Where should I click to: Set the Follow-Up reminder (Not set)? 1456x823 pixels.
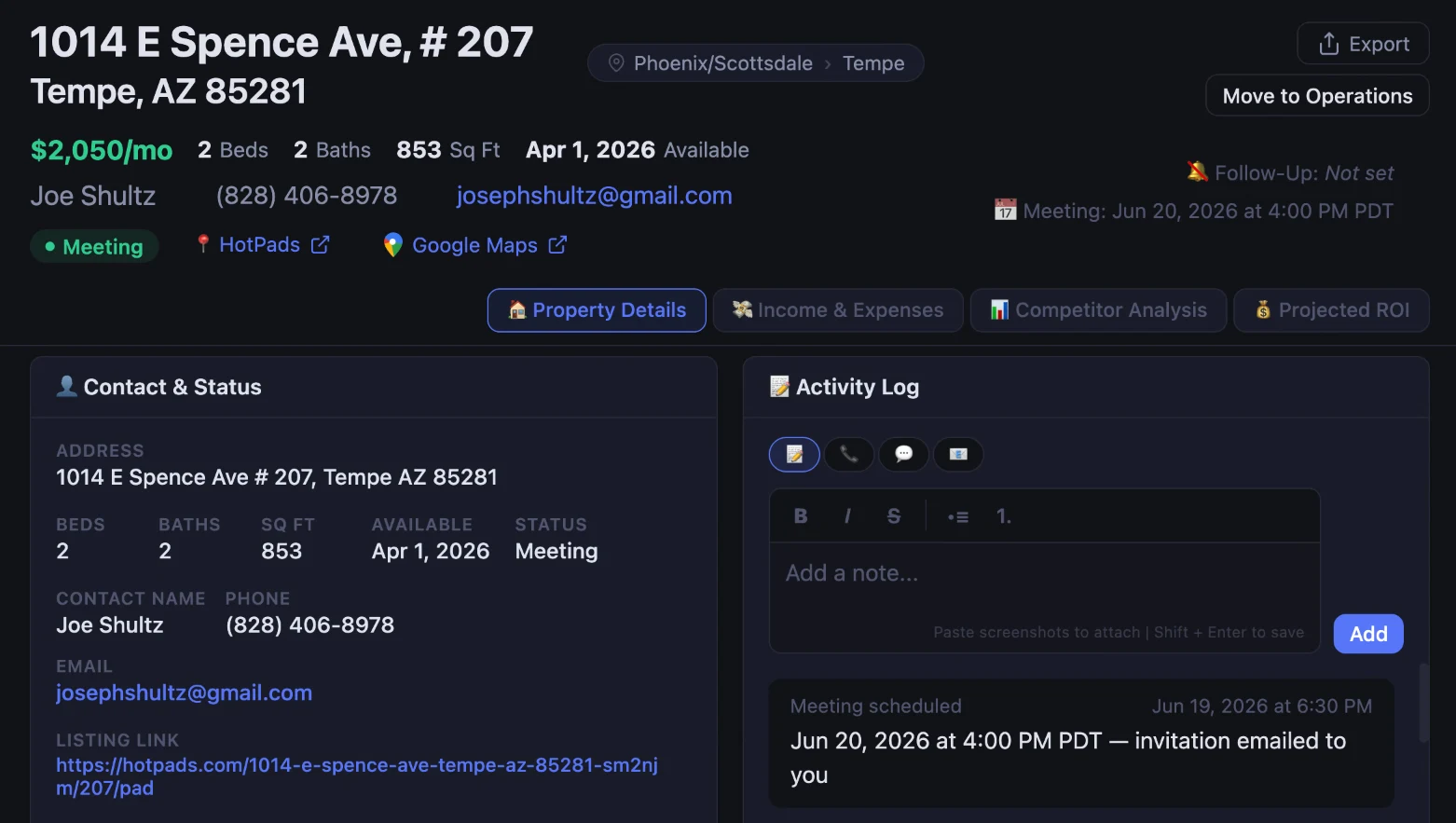coord(1290,173)
